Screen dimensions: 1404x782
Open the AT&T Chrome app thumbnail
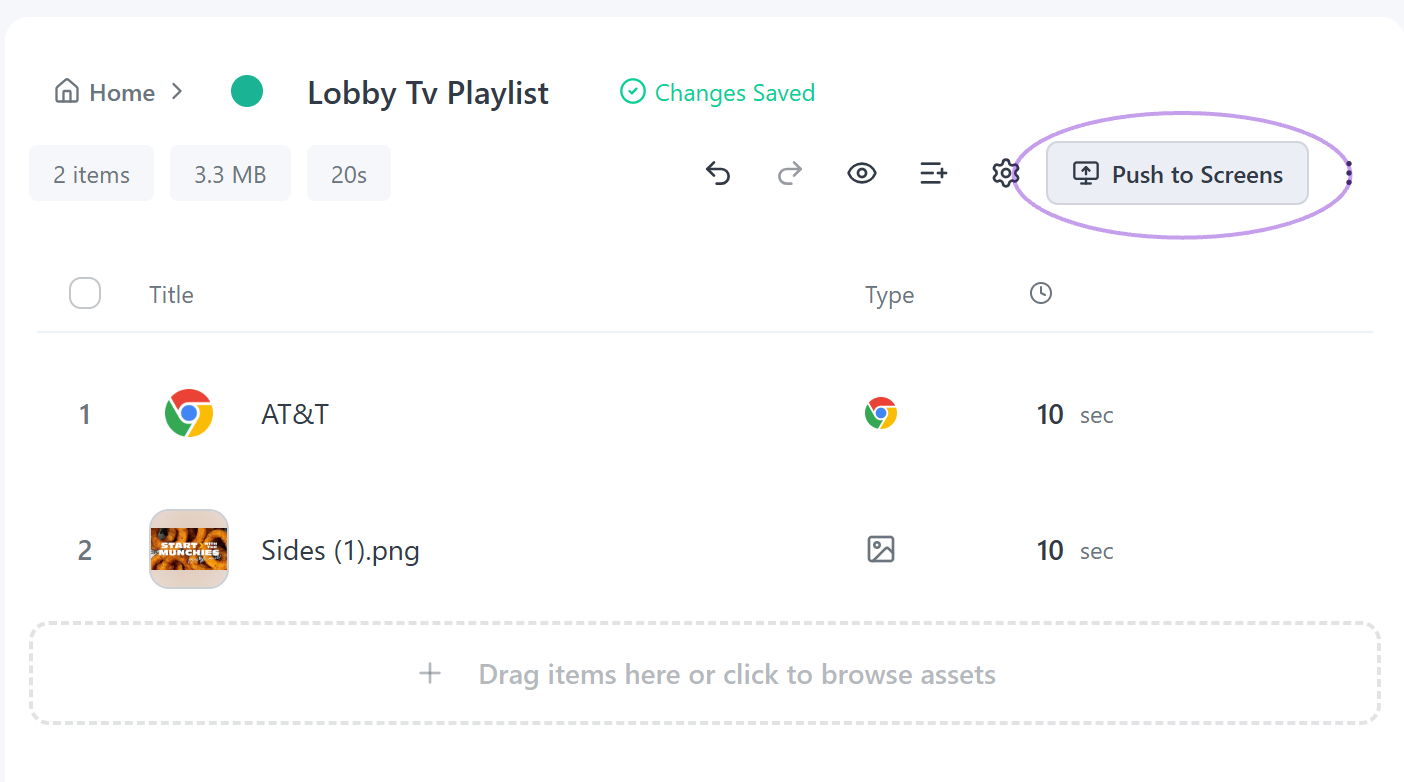pyautogui.click(x=189, y=414)
